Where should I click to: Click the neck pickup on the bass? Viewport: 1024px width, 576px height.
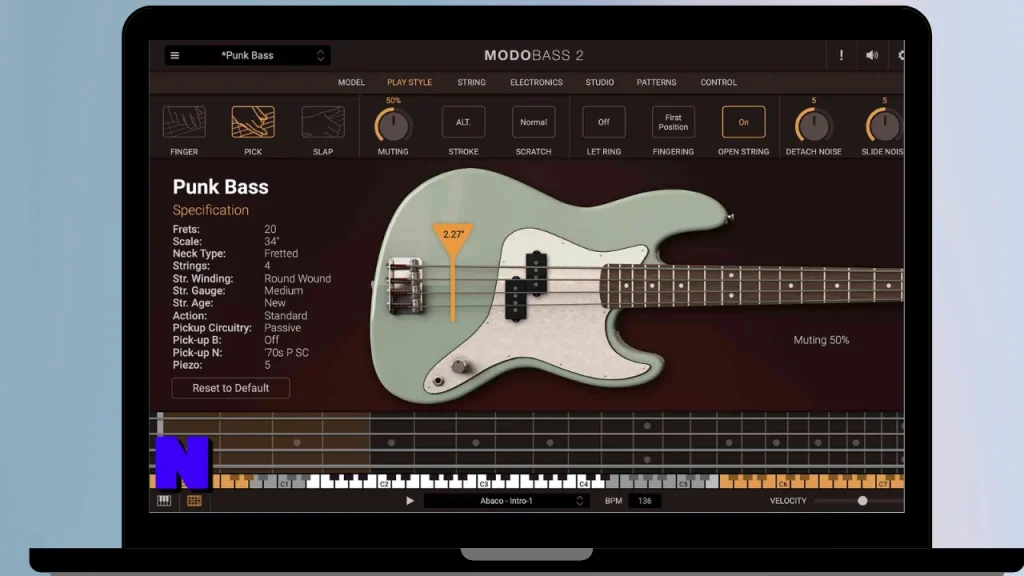pos(526,285)
